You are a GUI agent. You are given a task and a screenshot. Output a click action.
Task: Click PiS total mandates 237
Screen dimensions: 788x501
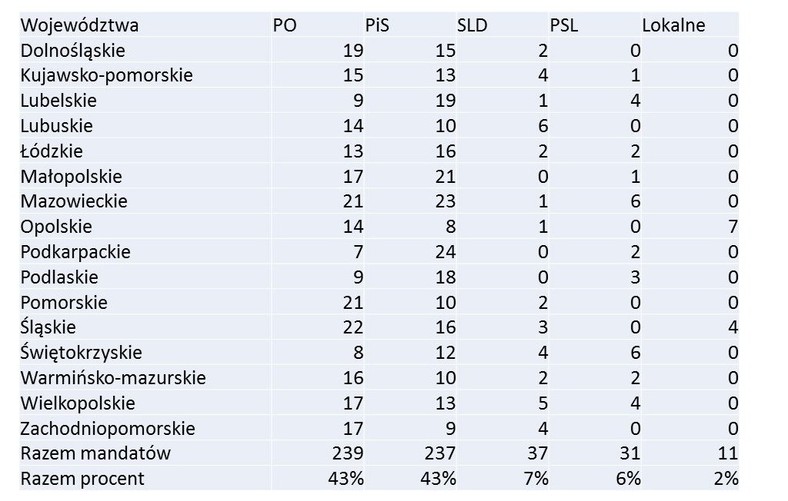(x=440, y=453)
